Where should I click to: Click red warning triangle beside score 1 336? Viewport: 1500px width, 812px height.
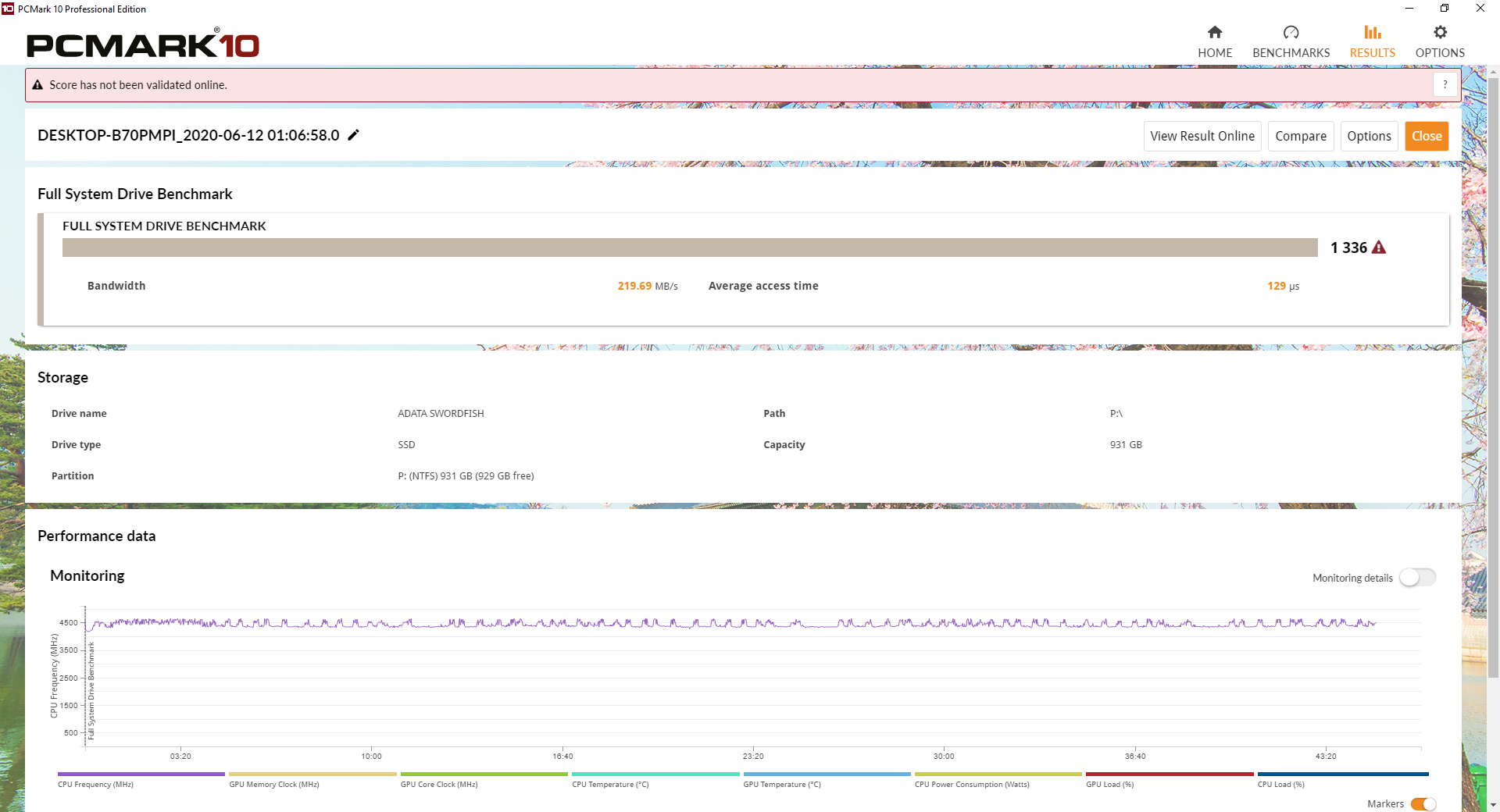coord(1379,248)
